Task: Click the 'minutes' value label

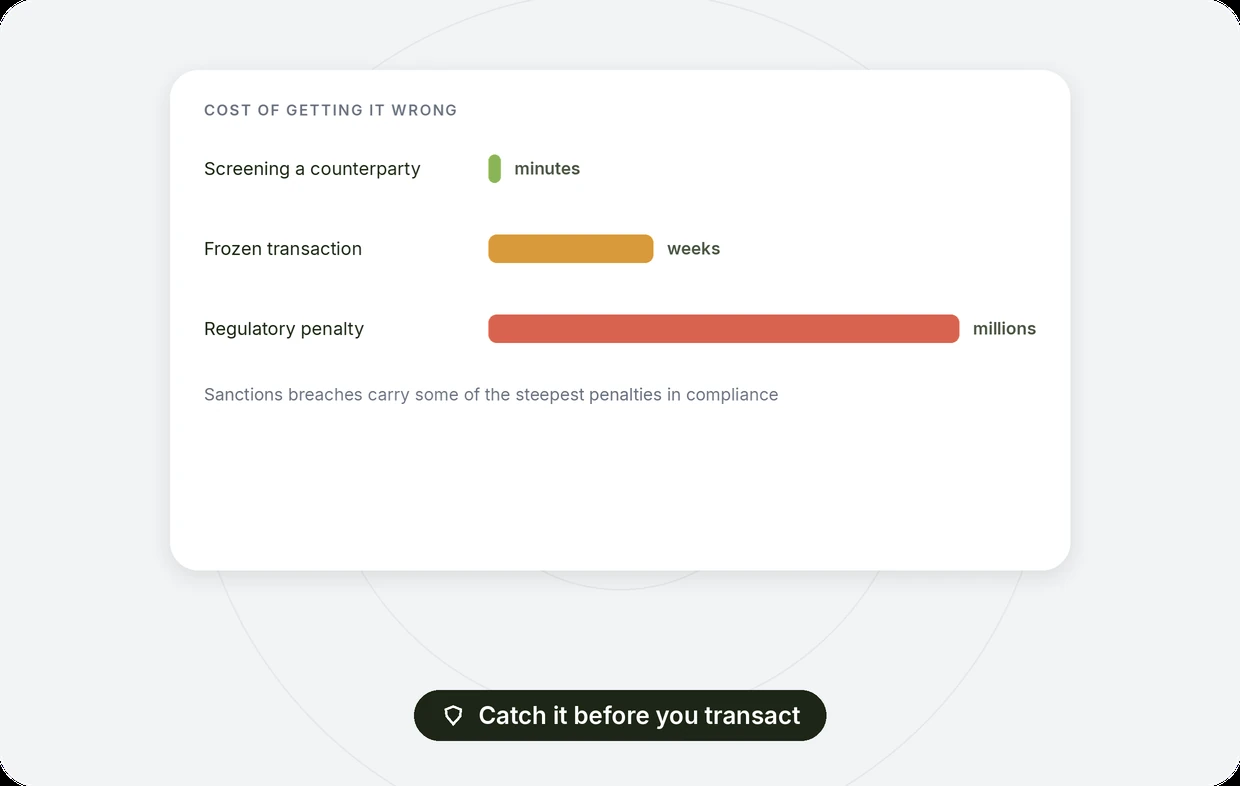Action: click(547, 169)
